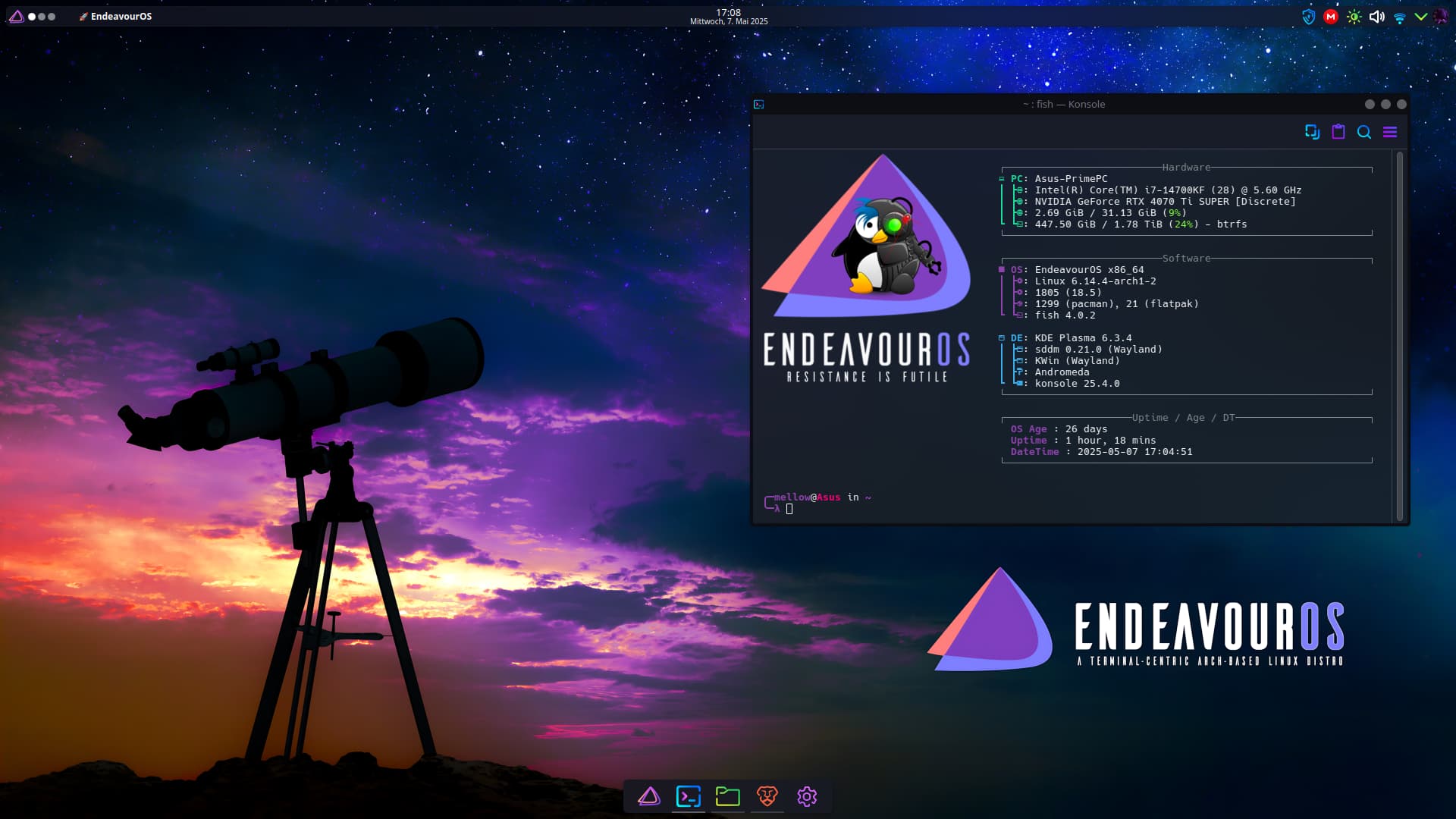Click the 'Hardware' section heading

click(x=1186, y=168)
